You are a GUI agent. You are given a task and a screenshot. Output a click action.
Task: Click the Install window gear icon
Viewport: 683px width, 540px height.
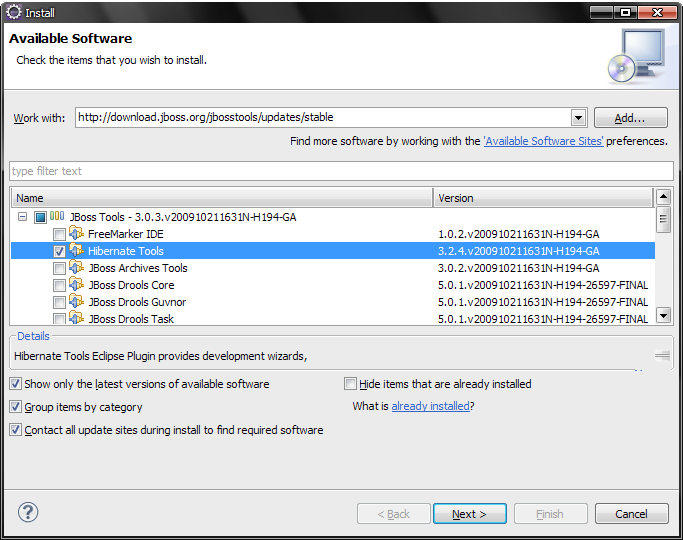coord(14,12)
